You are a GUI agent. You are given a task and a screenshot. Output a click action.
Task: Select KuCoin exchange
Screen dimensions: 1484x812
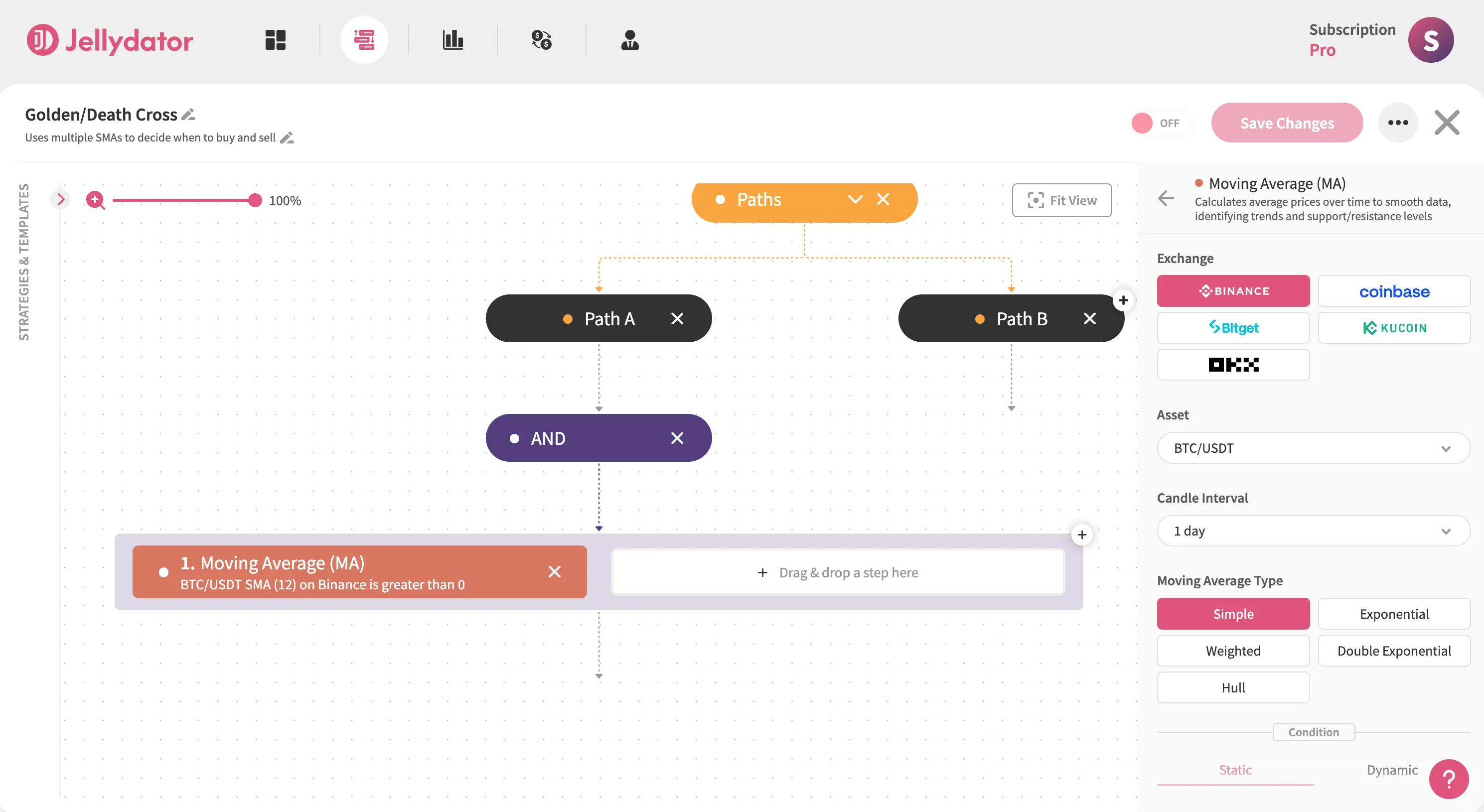(1394, 328)
